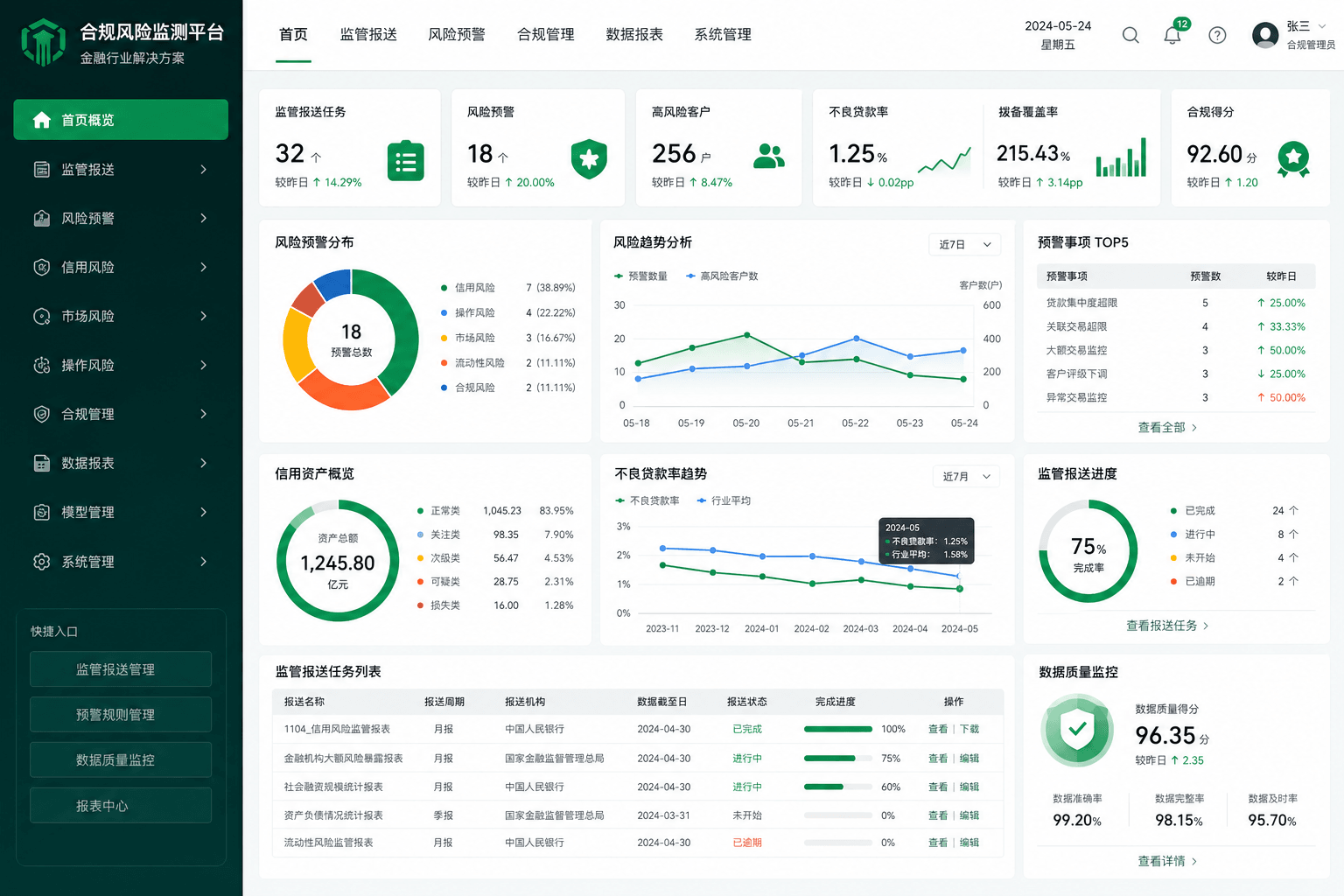
Task: Click 数据报表 sidebar icon
Action: click(41, 463)
